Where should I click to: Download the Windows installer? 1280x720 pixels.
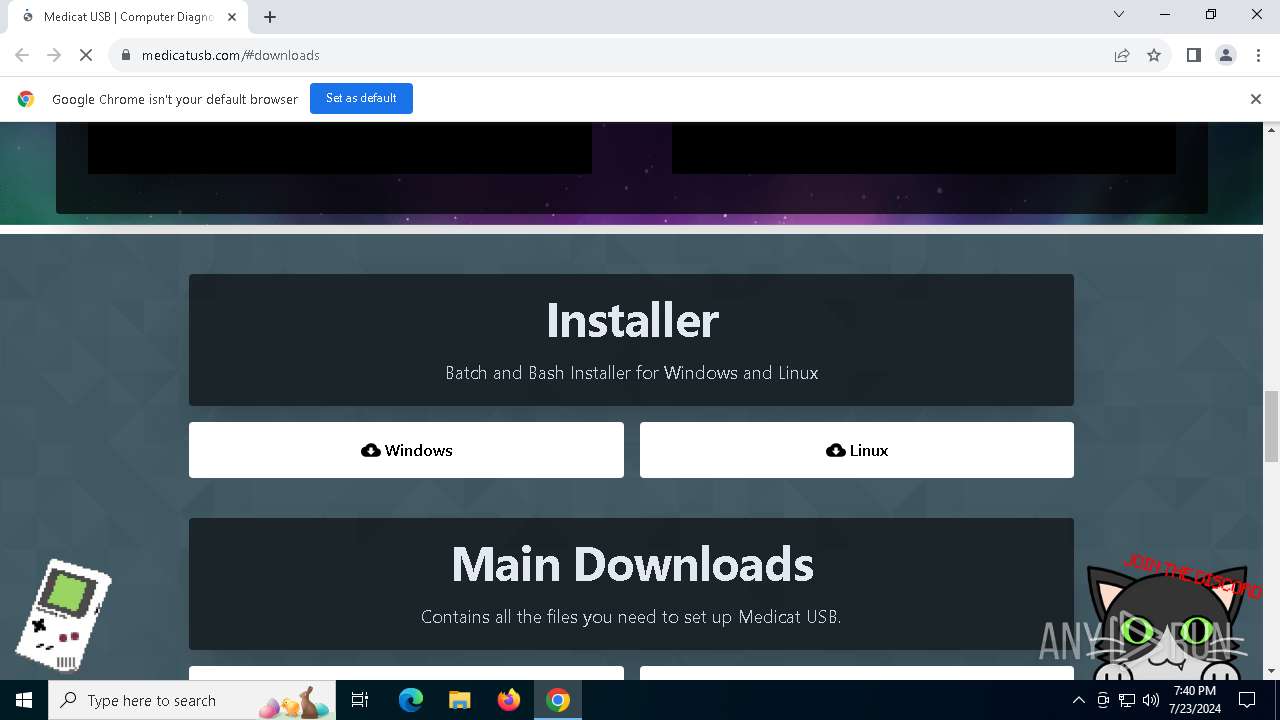(x=406, y=450)
